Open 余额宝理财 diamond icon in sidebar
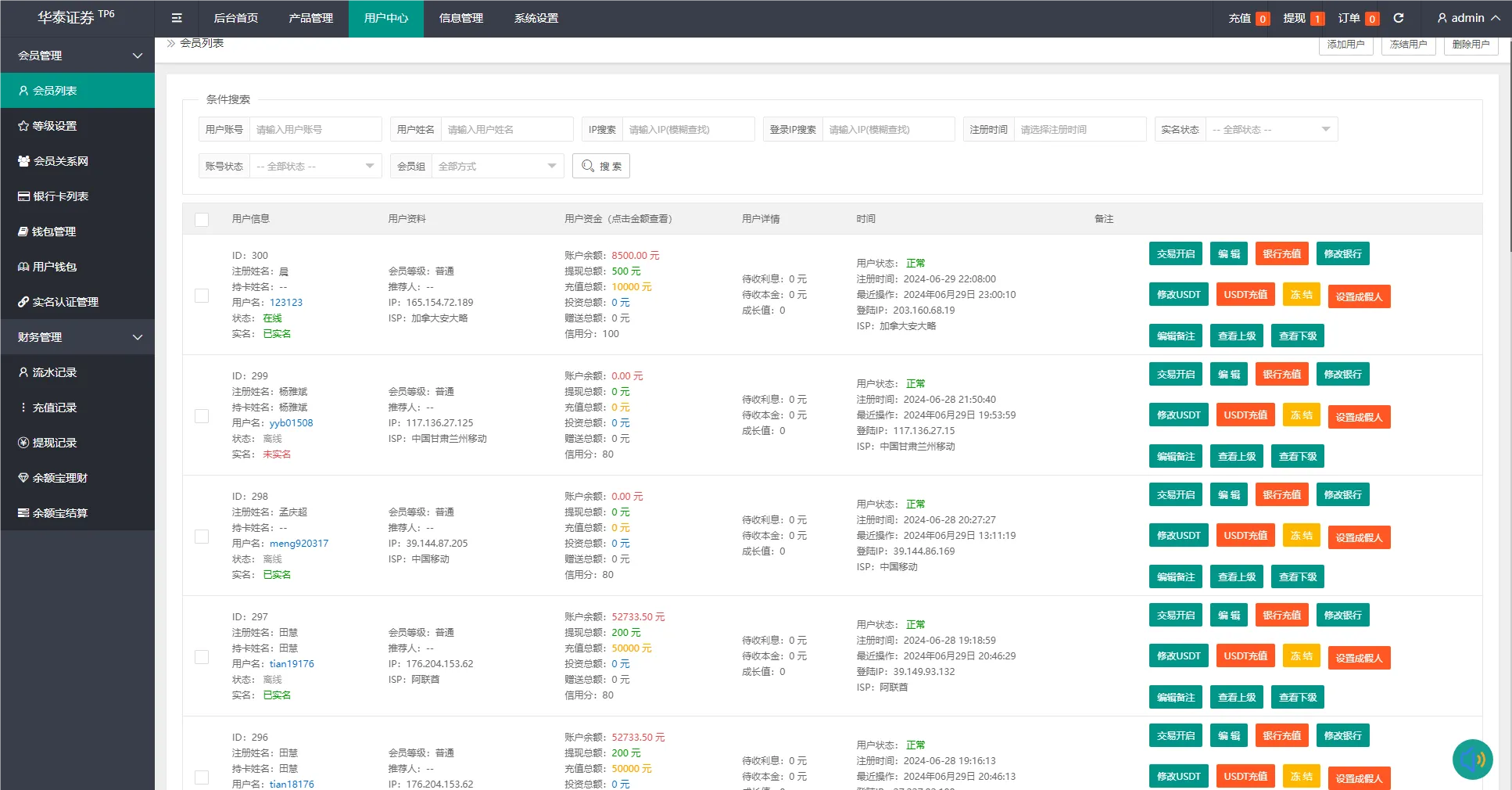Screen dimensions: 1512x790 pos(23,478)
